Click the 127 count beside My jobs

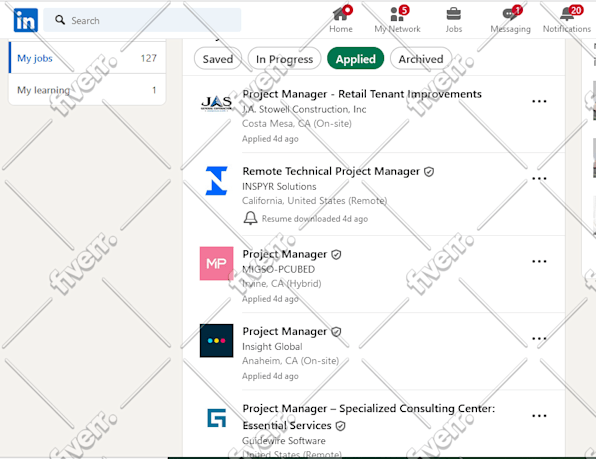tap(149, 58)
